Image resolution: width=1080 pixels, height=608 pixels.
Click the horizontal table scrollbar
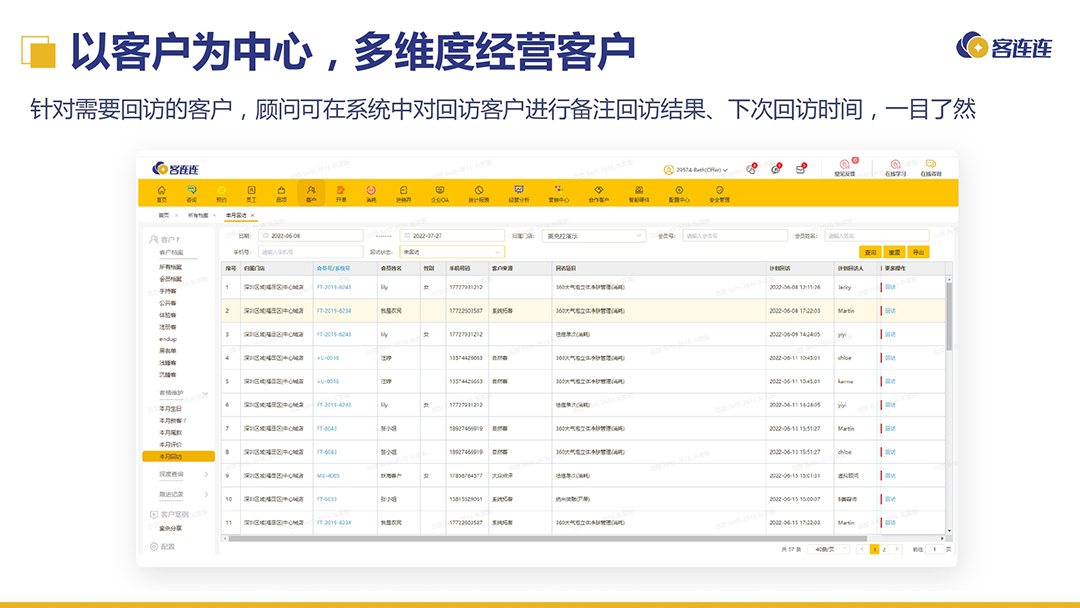[x=548, y=538]
